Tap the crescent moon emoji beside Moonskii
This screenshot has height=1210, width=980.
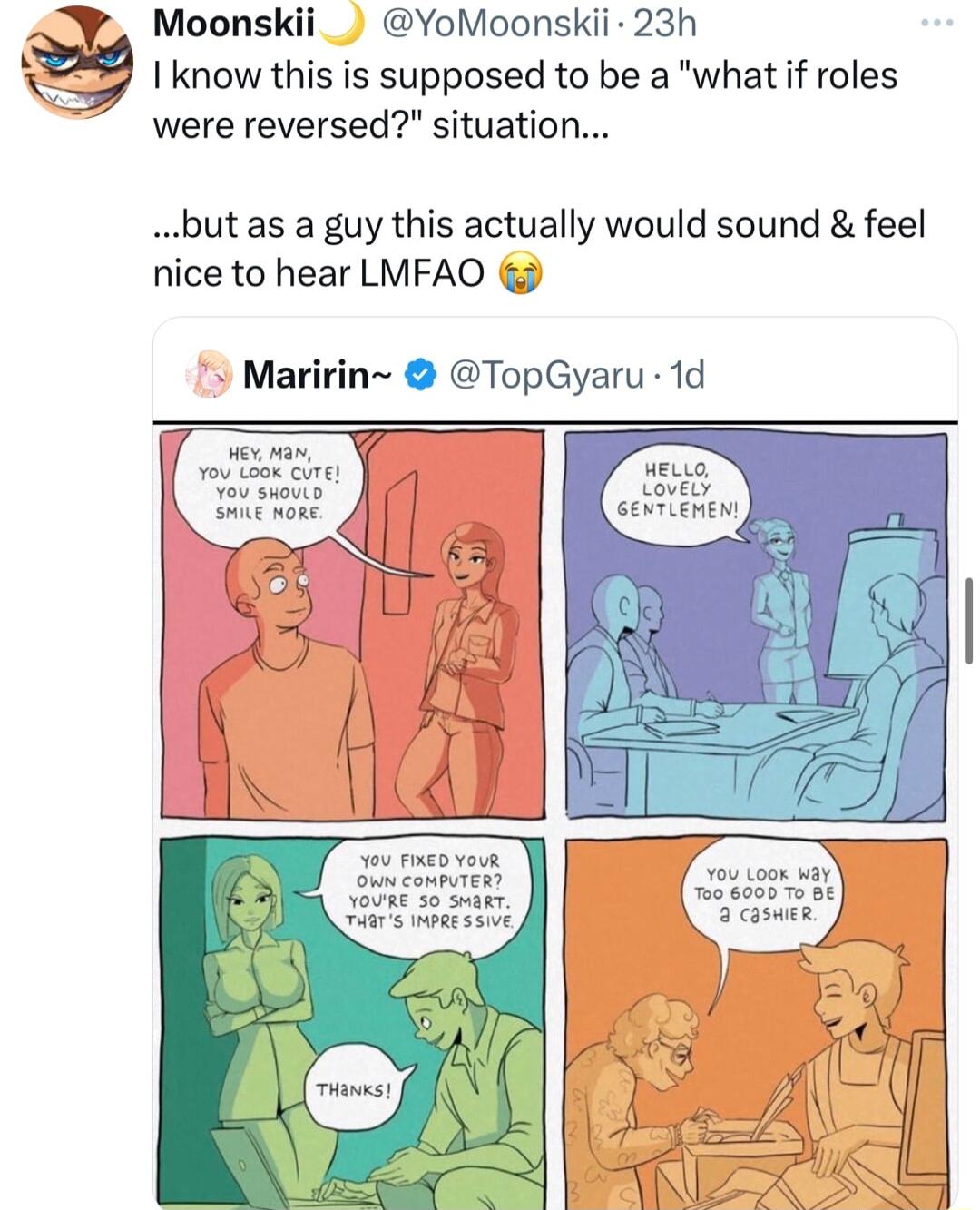343,24
